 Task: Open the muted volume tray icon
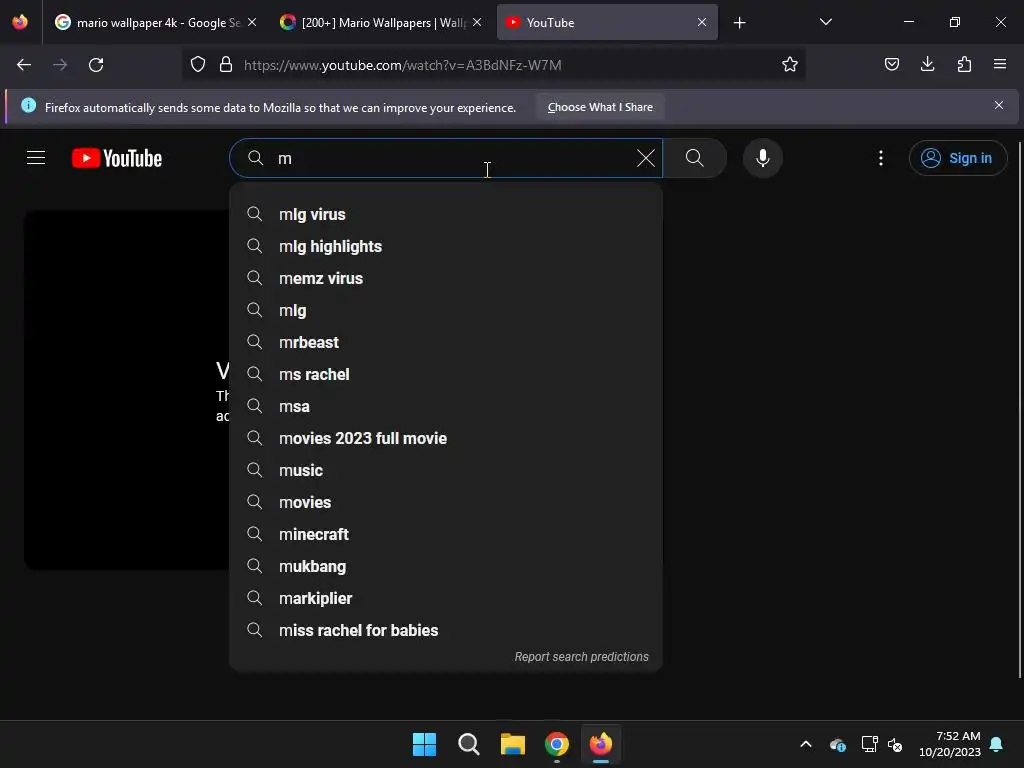[895, 744]
